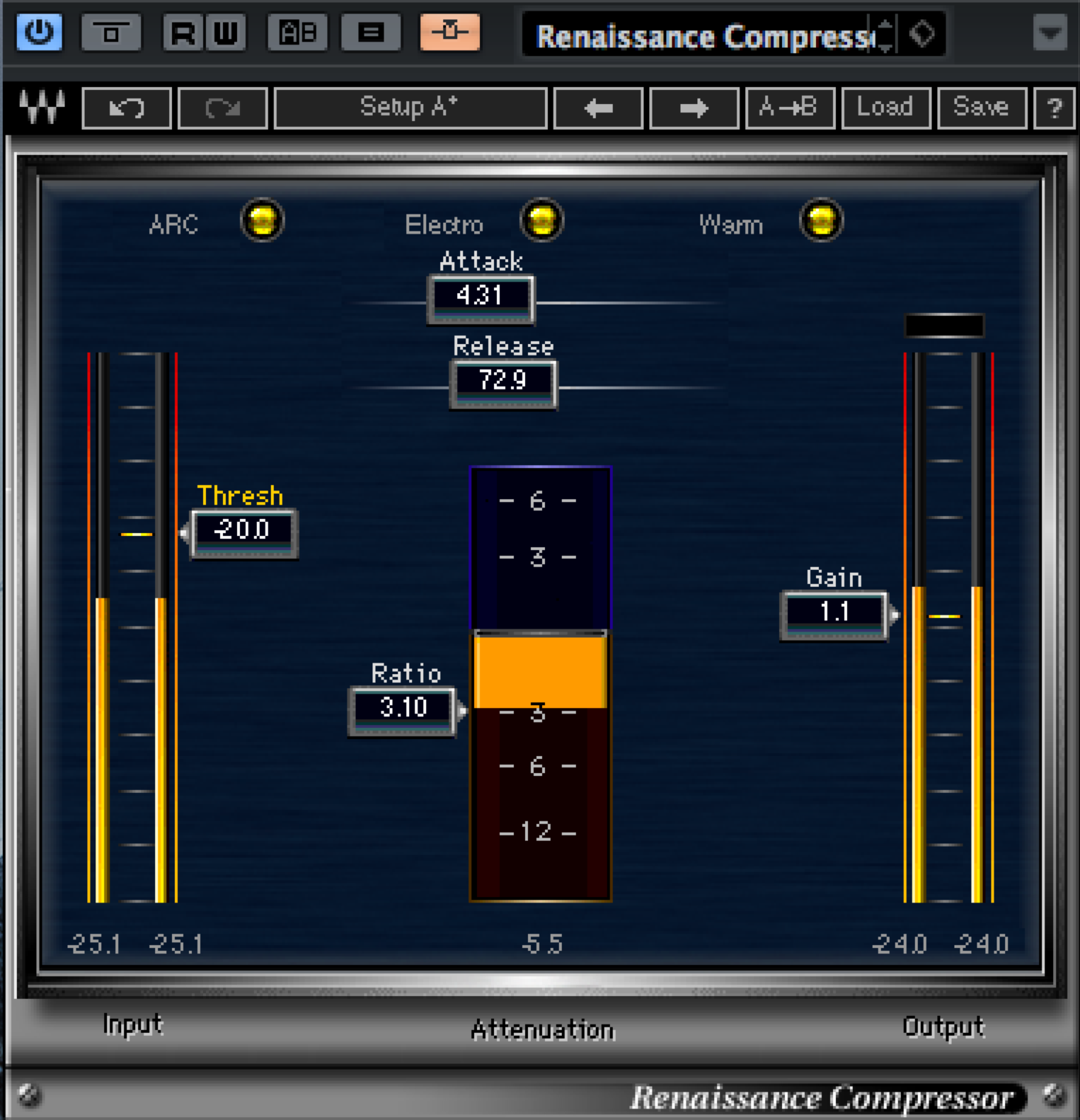Viewport: 1080px width, 1120px height.
Task: Click the Ratio value box 3.10
Action: [x=402, y=711]
